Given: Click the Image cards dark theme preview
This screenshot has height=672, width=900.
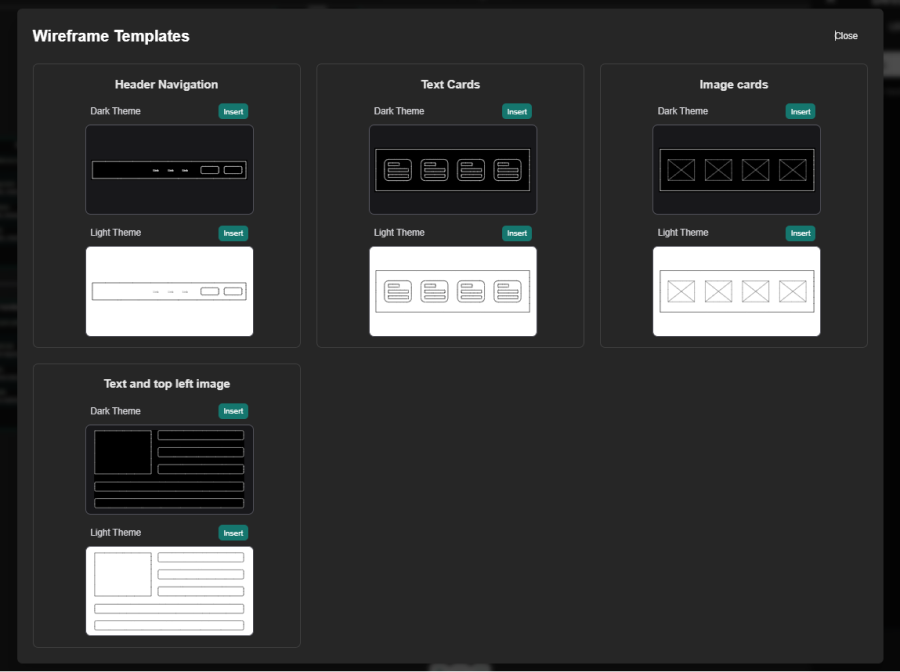Looking at the screenshot, I should 736,169.
